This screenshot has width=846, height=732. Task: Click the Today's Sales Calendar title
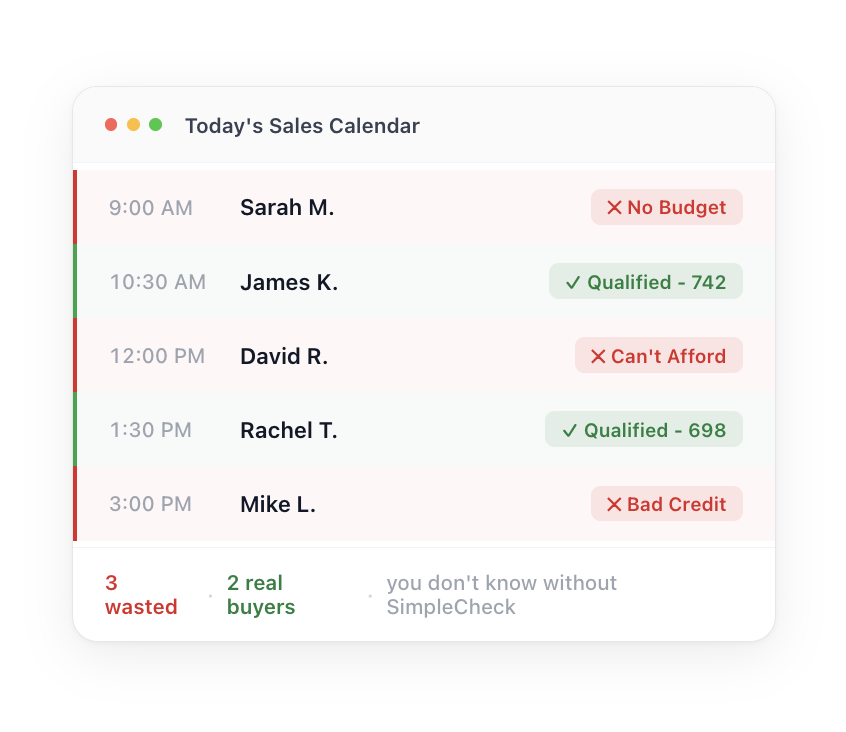(302, 126)
